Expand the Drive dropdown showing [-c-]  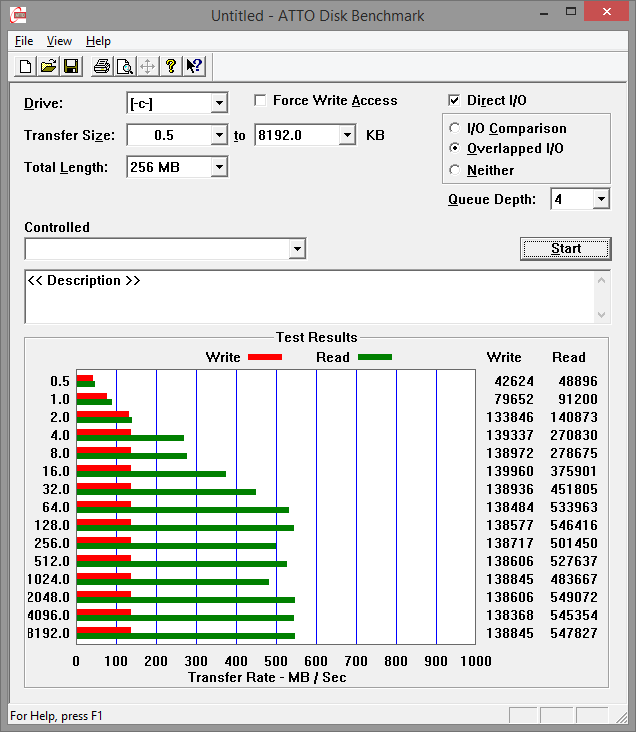tap(219, 103)
